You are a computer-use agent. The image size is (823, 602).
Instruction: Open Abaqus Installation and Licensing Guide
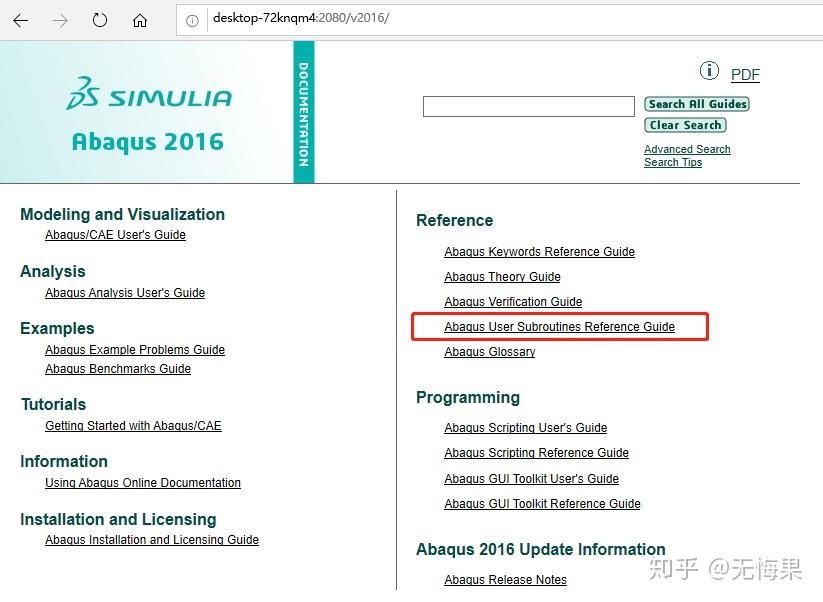152,540
